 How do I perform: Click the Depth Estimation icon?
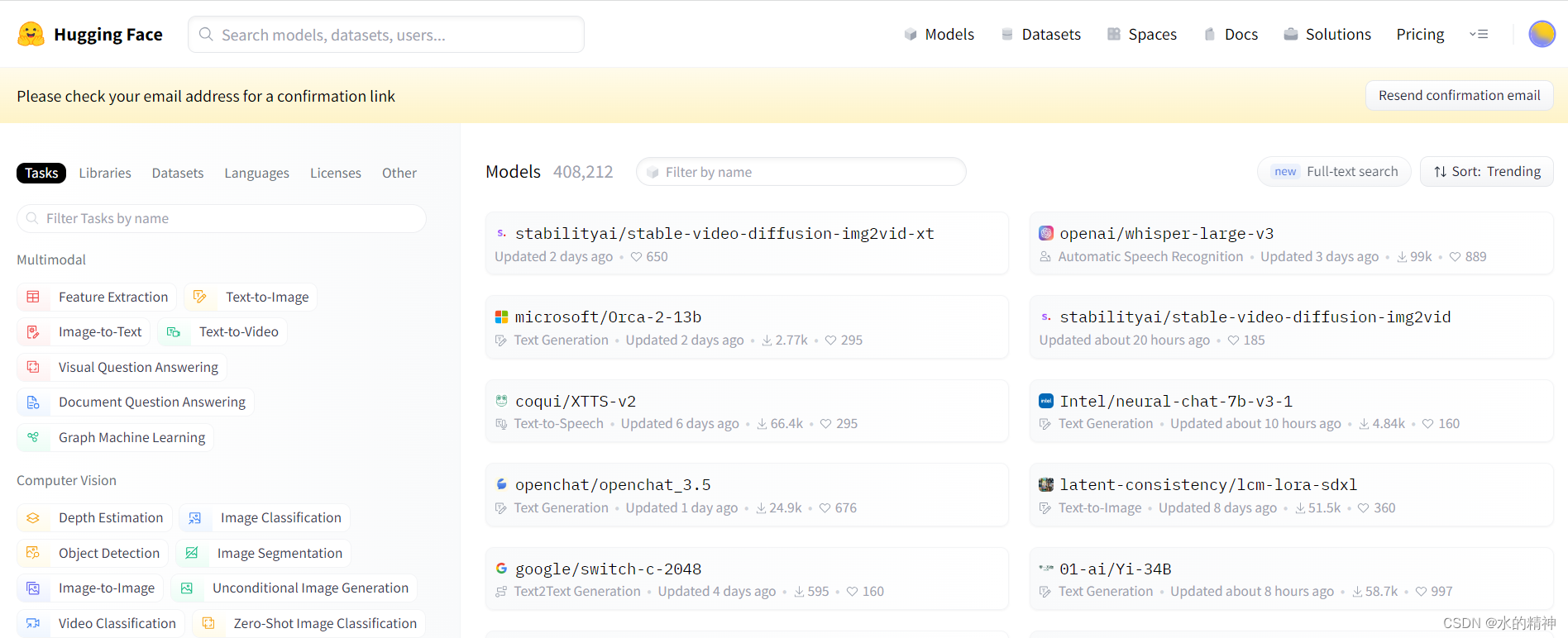click(33, 517)
